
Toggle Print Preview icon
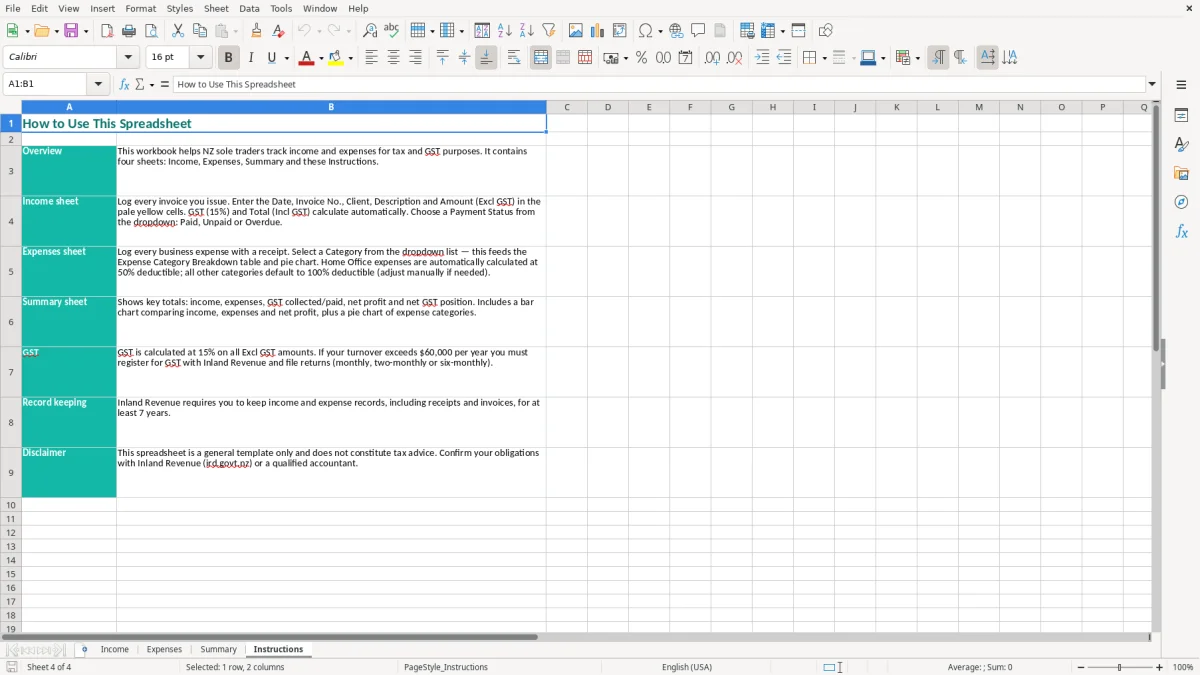(150, 31)
